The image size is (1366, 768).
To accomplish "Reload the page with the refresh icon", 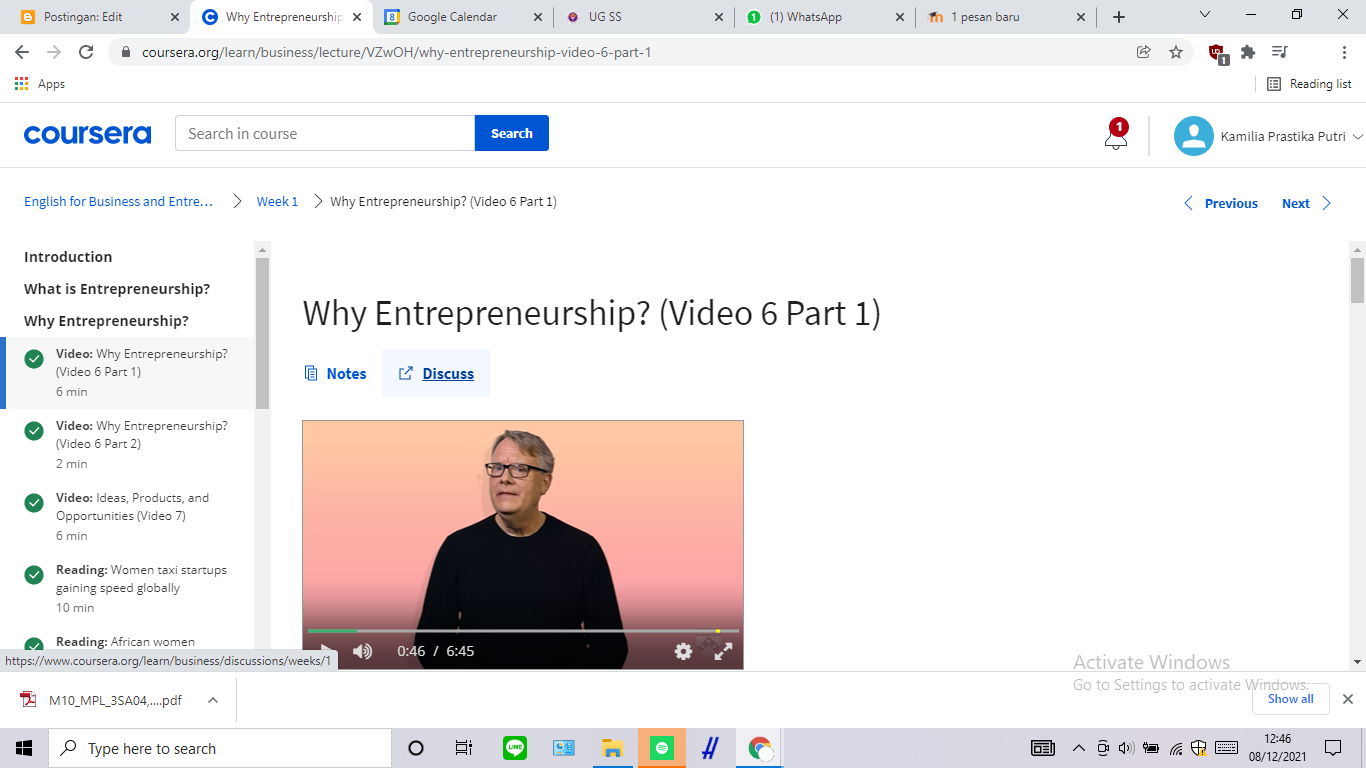I will 86,52.
